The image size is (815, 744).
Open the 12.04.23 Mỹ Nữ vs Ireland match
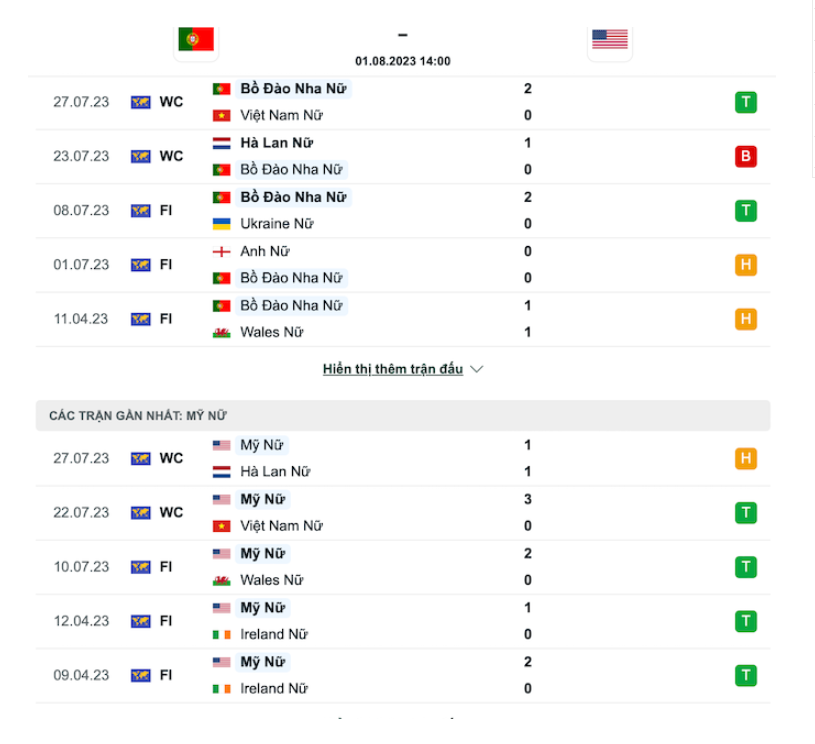(x=400, y=621)
